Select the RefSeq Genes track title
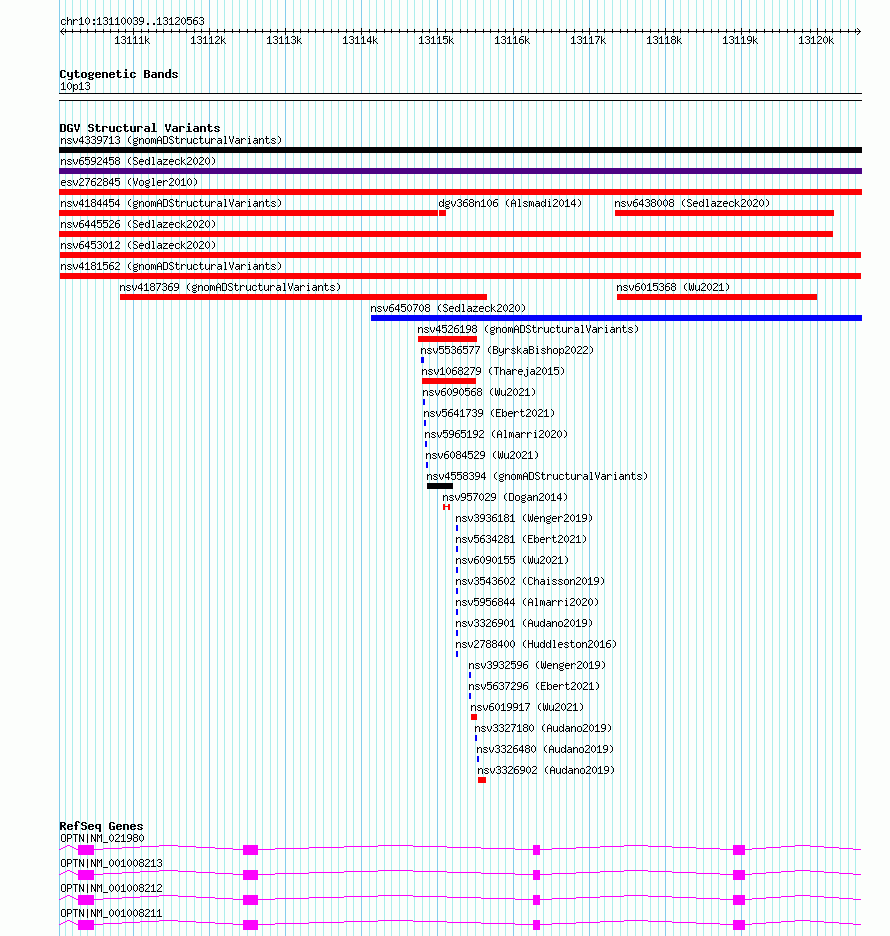 coord(101,826)
